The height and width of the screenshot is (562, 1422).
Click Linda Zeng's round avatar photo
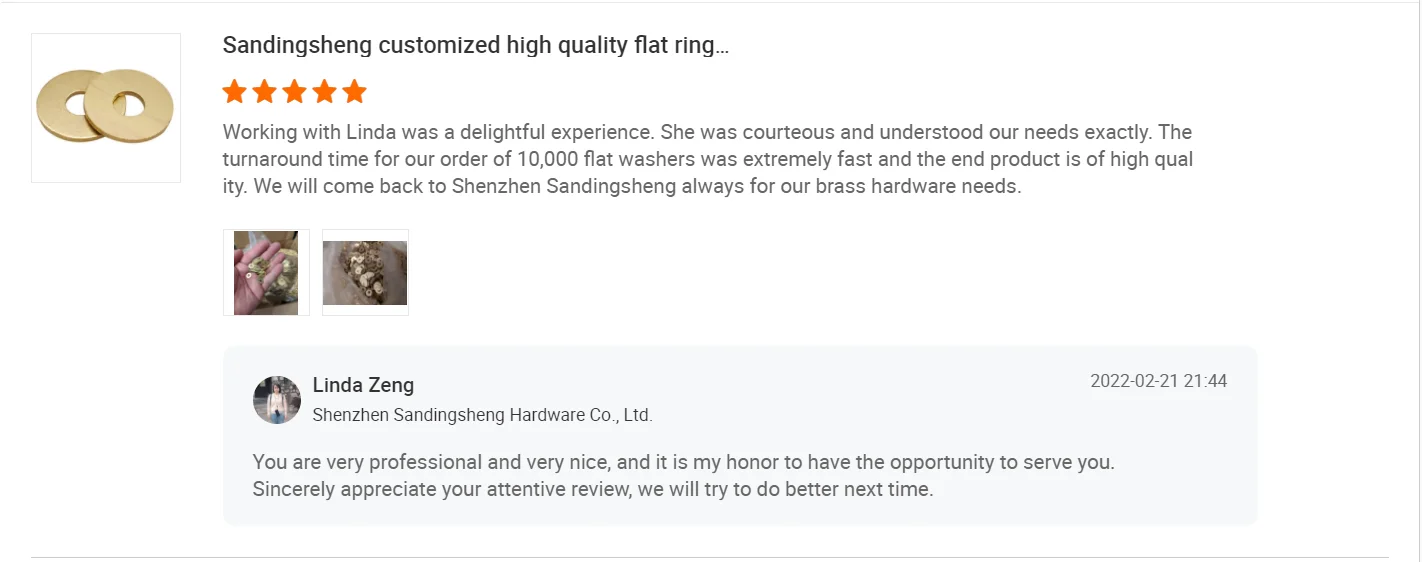277,400
